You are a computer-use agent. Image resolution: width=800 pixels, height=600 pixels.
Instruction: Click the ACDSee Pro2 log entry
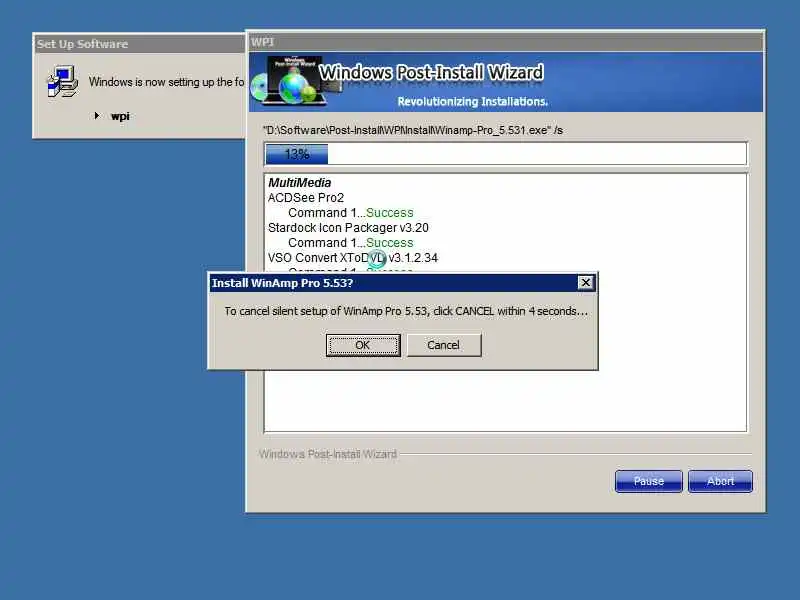point(306,197)
